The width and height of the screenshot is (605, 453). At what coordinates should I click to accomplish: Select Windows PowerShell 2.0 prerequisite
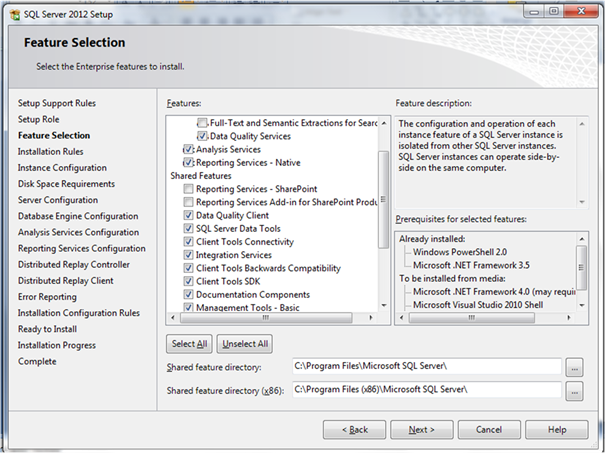point(460,252)
